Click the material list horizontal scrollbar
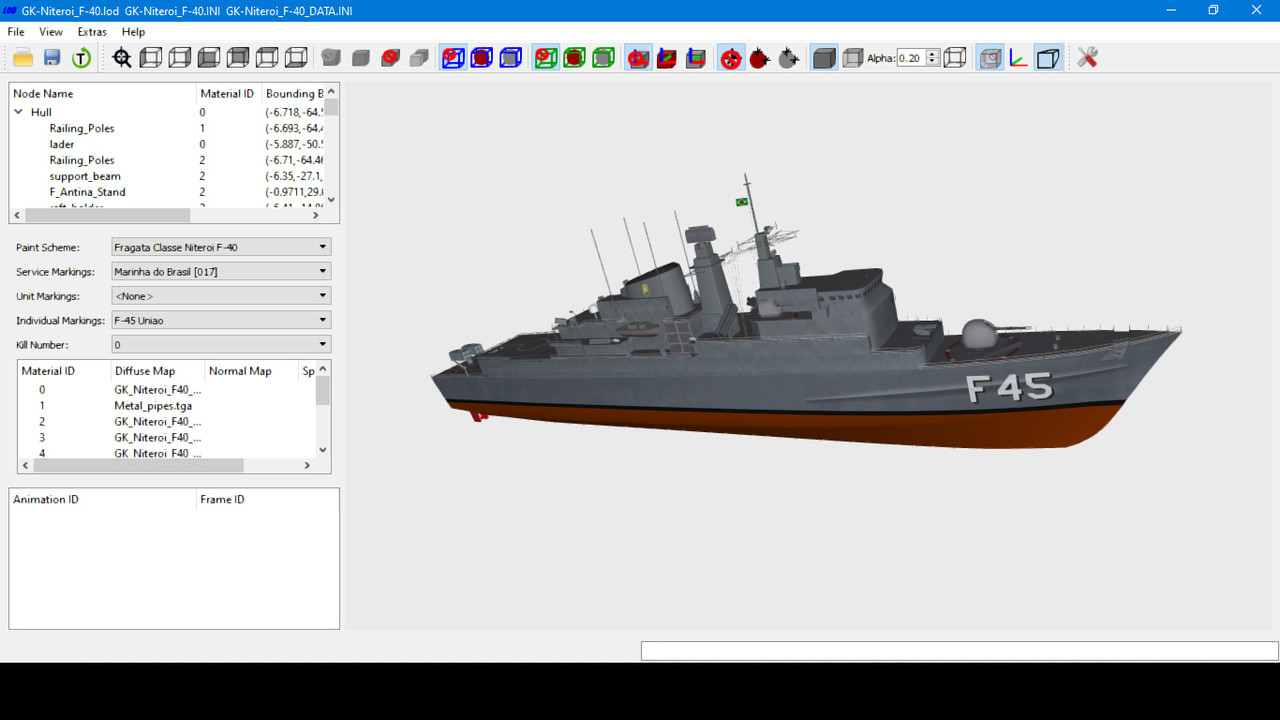This screenshot has width=1280, height=720. point(139,465)
